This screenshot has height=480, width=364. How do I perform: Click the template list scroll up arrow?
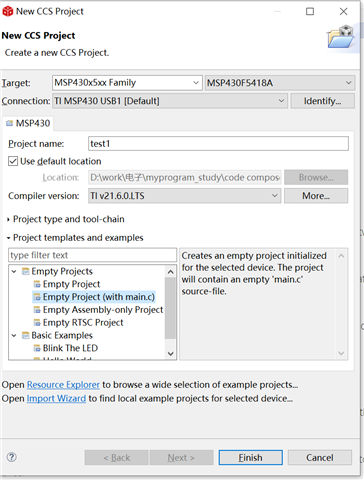[x=170, y=272]
